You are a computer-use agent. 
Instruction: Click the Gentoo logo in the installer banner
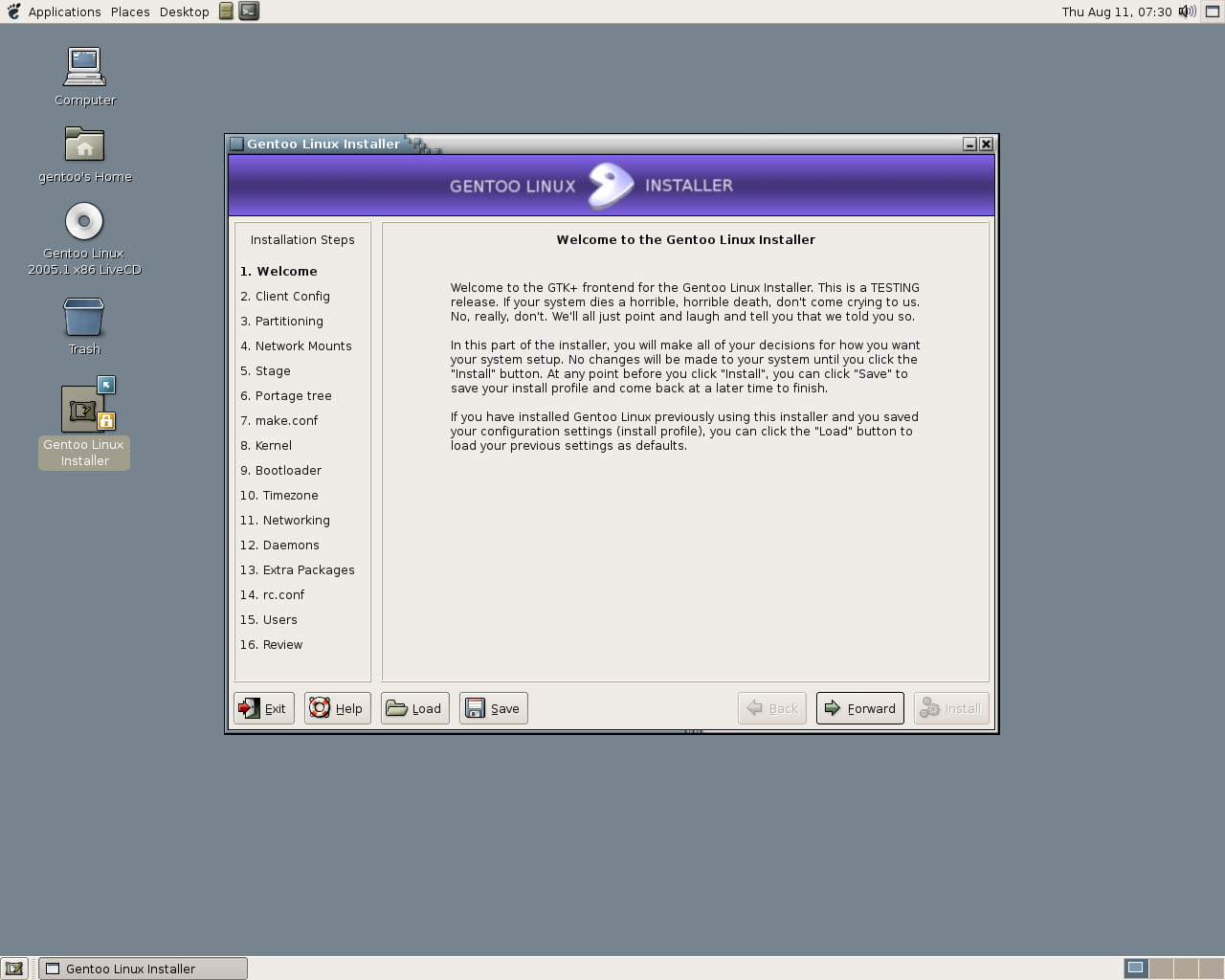pos(611,186)
